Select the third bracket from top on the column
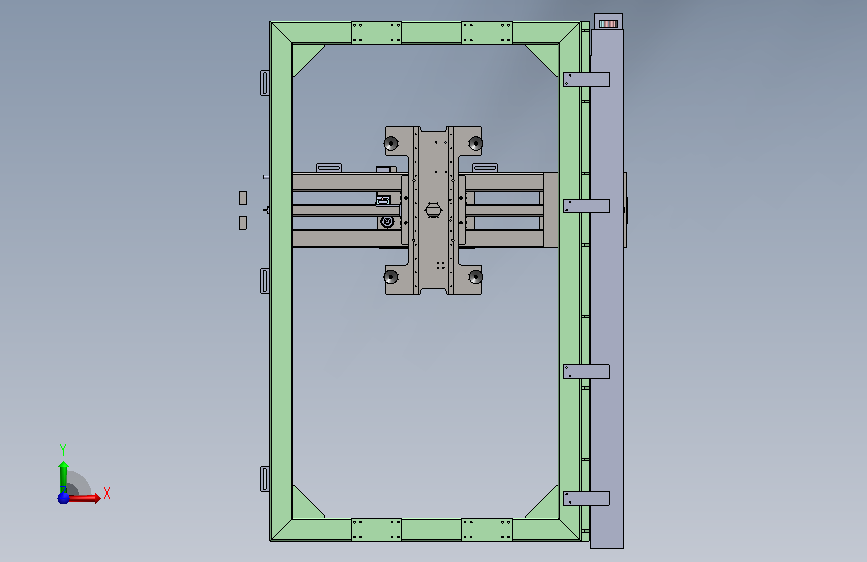The image size is (867, 562). [x=586, y=371]
